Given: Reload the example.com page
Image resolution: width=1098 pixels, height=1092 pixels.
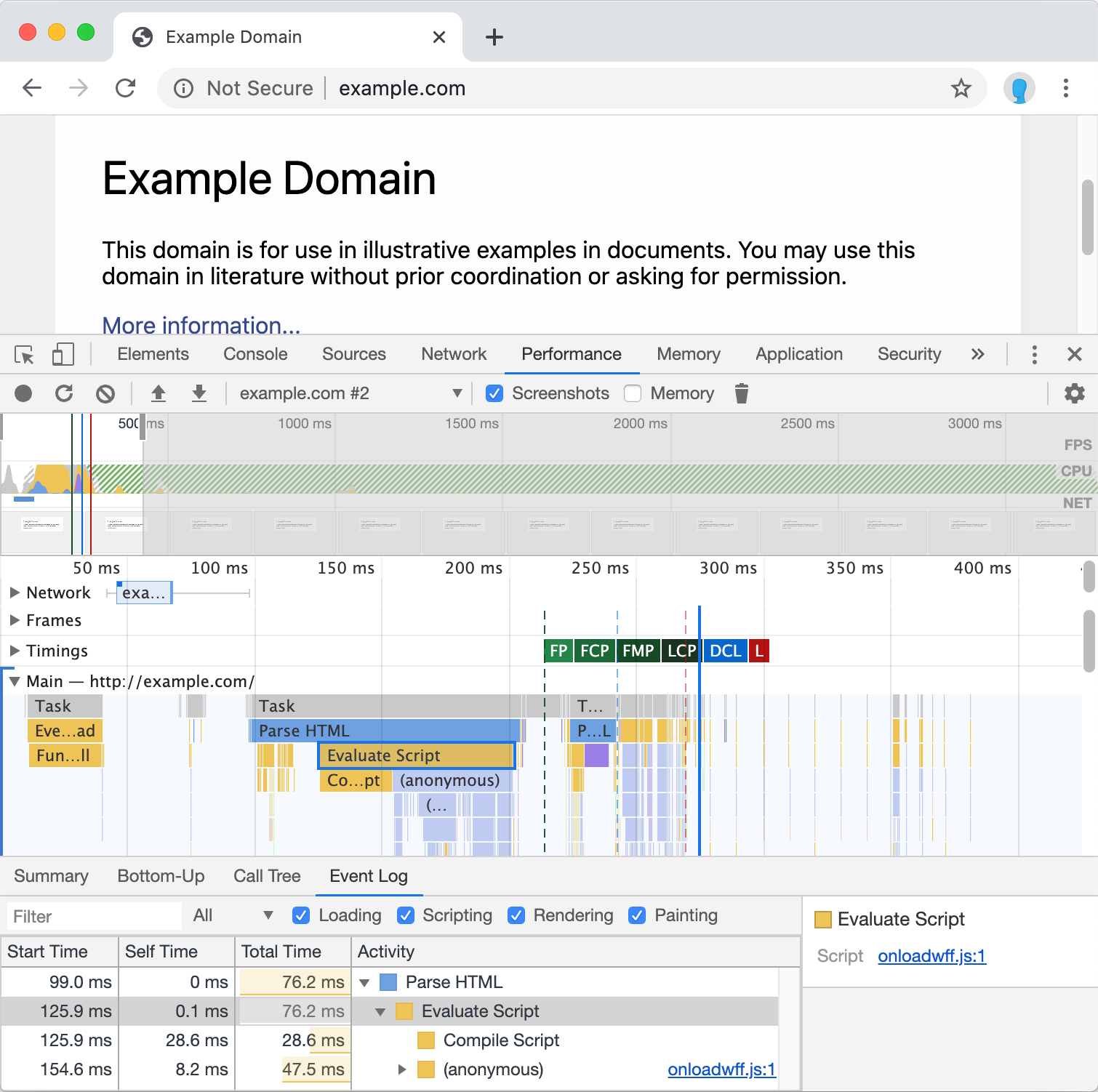Looking at the screenshot, I should tap(126, 88).
